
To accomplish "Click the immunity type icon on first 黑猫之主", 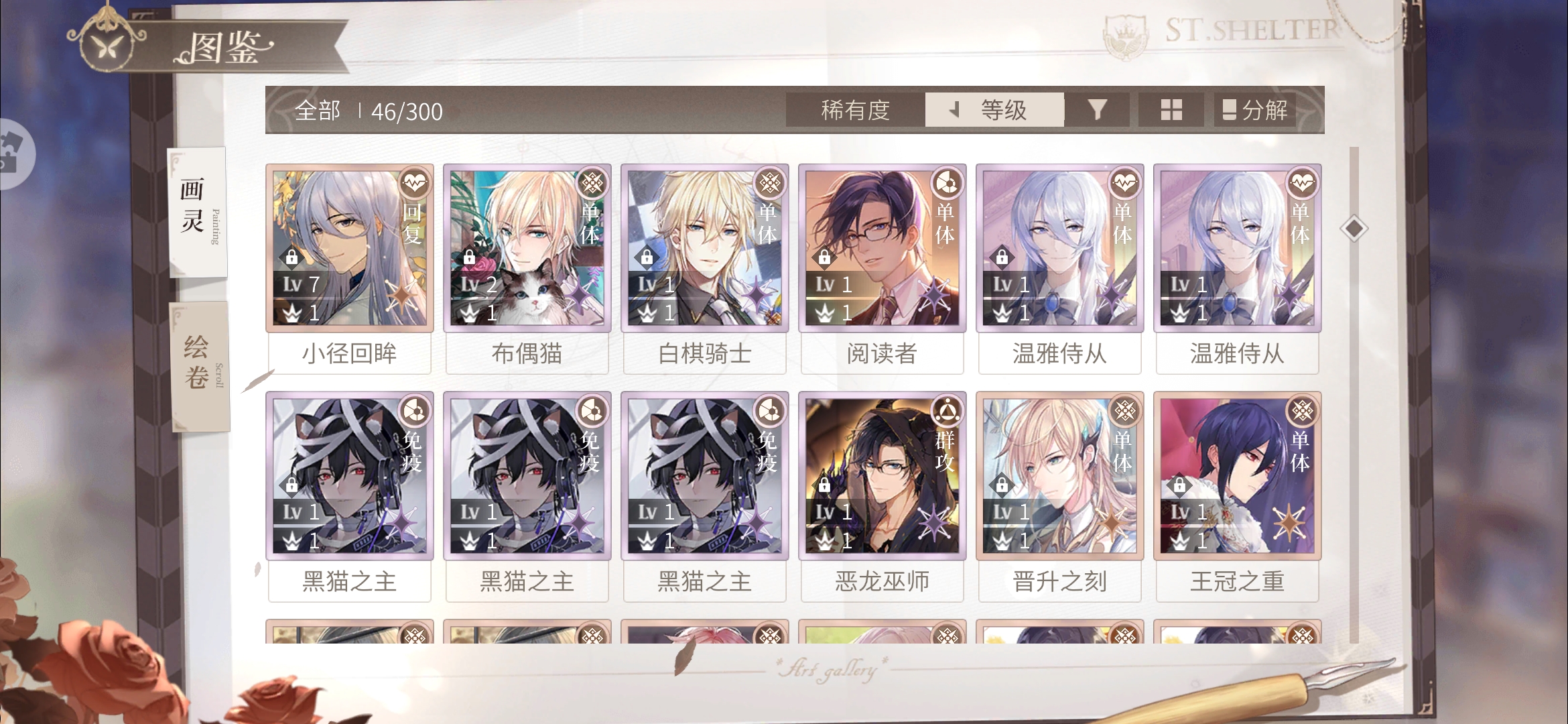I will coord(415,410).
